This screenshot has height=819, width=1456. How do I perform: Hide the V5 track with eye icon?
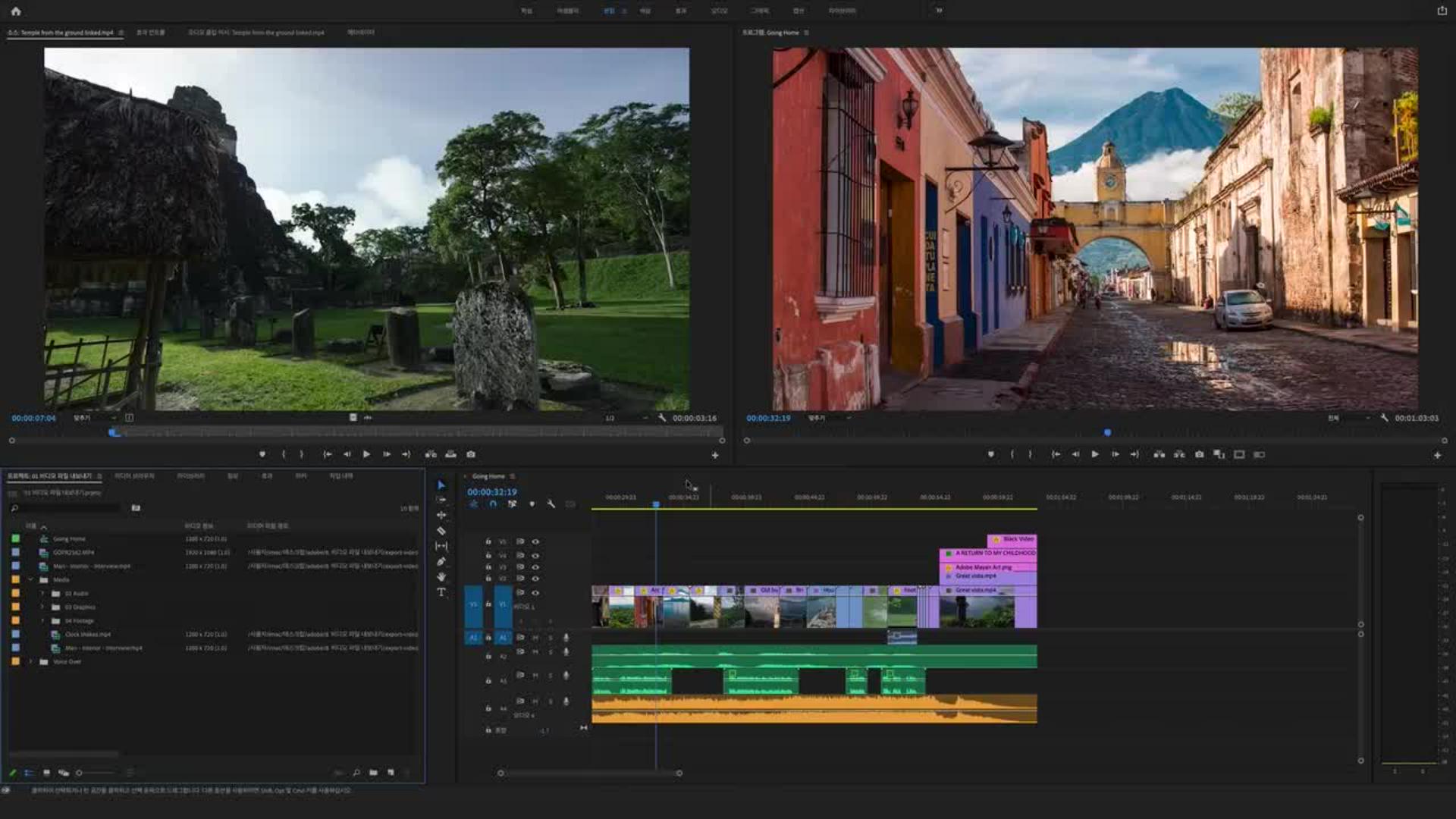click(x=535, y=541)
